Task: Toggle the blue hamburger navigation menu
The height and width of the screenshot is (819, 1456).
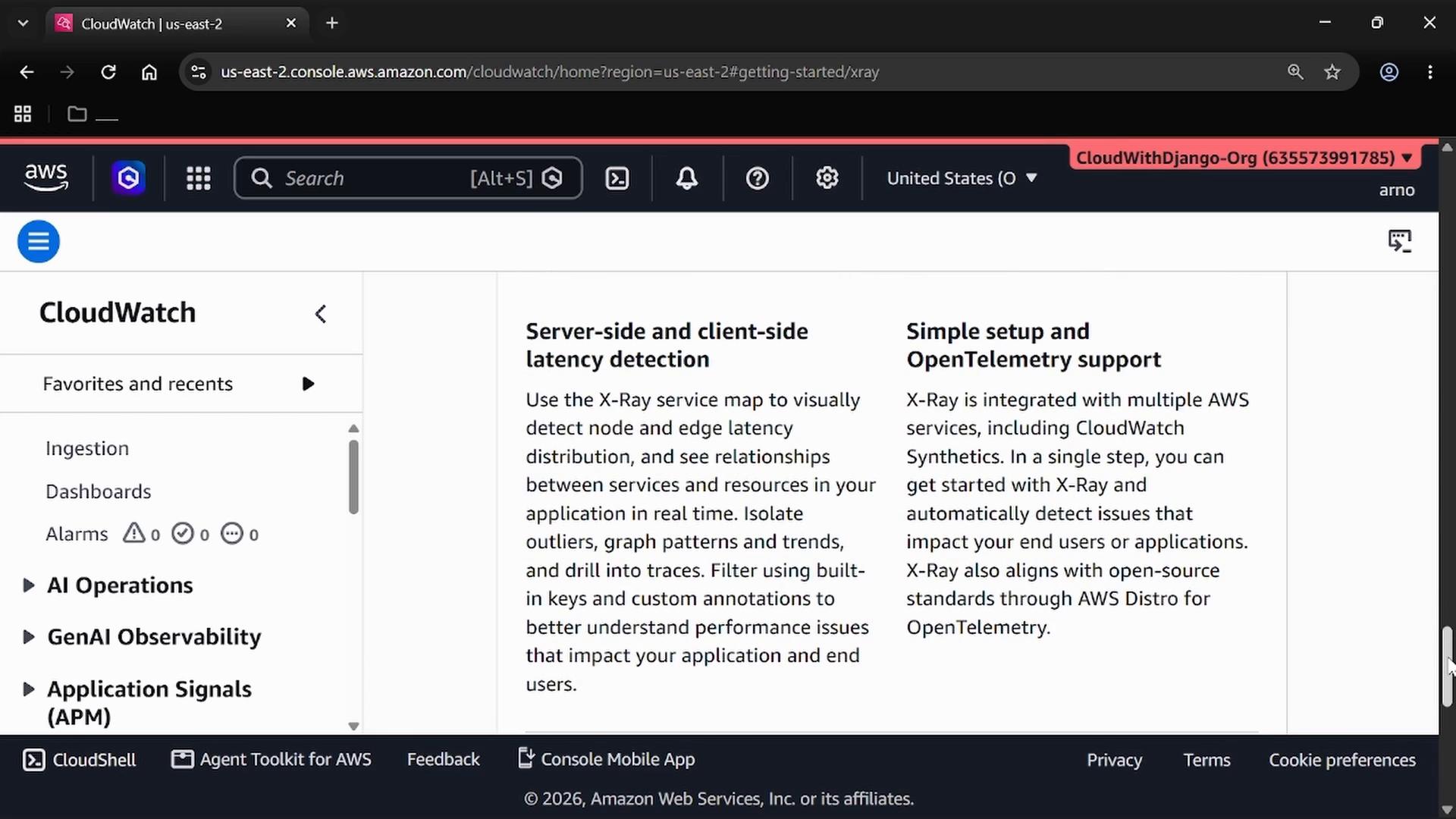Action: 39,241
